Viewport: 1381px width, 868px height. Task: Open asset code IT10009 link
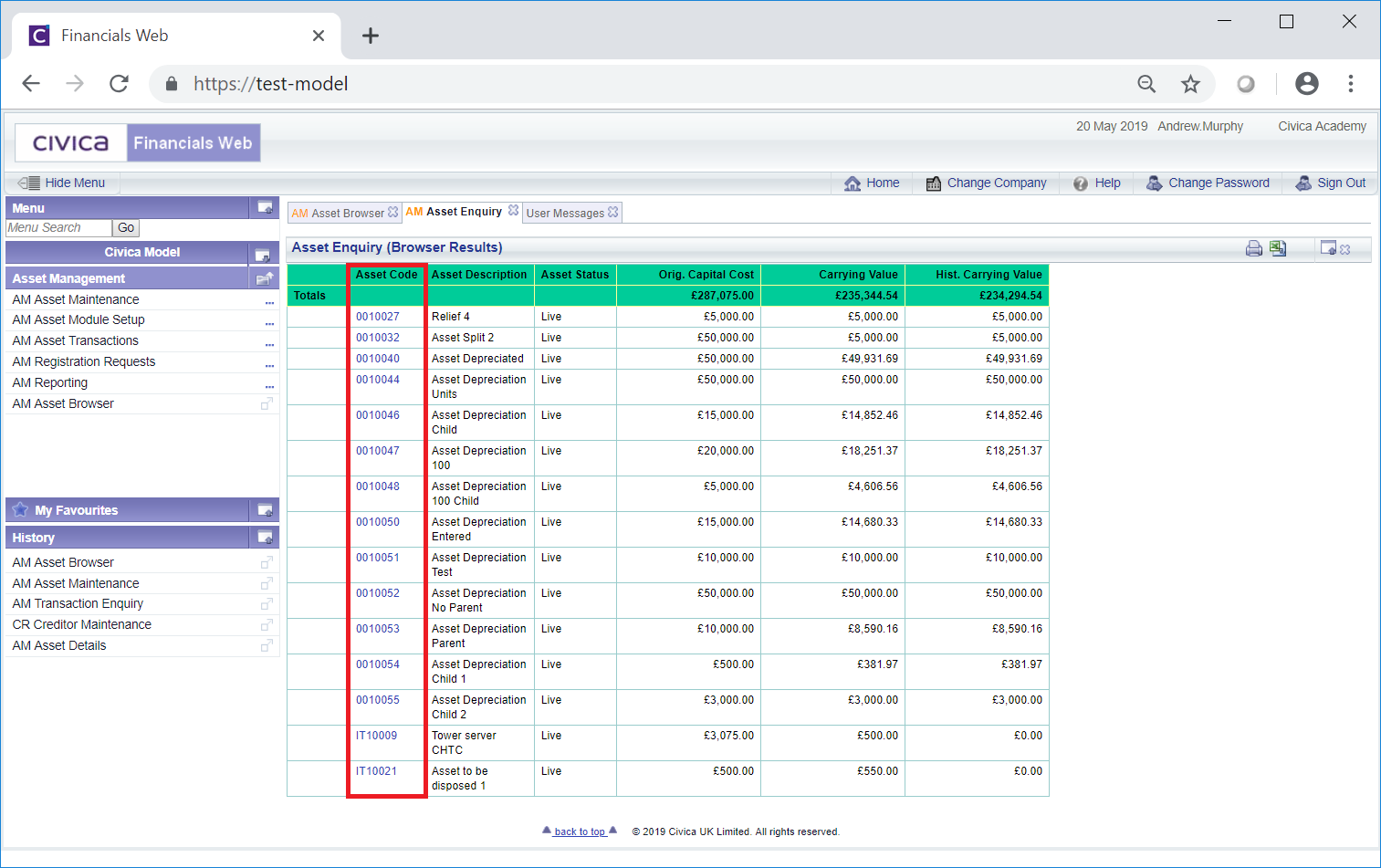(x=376, y=736)
